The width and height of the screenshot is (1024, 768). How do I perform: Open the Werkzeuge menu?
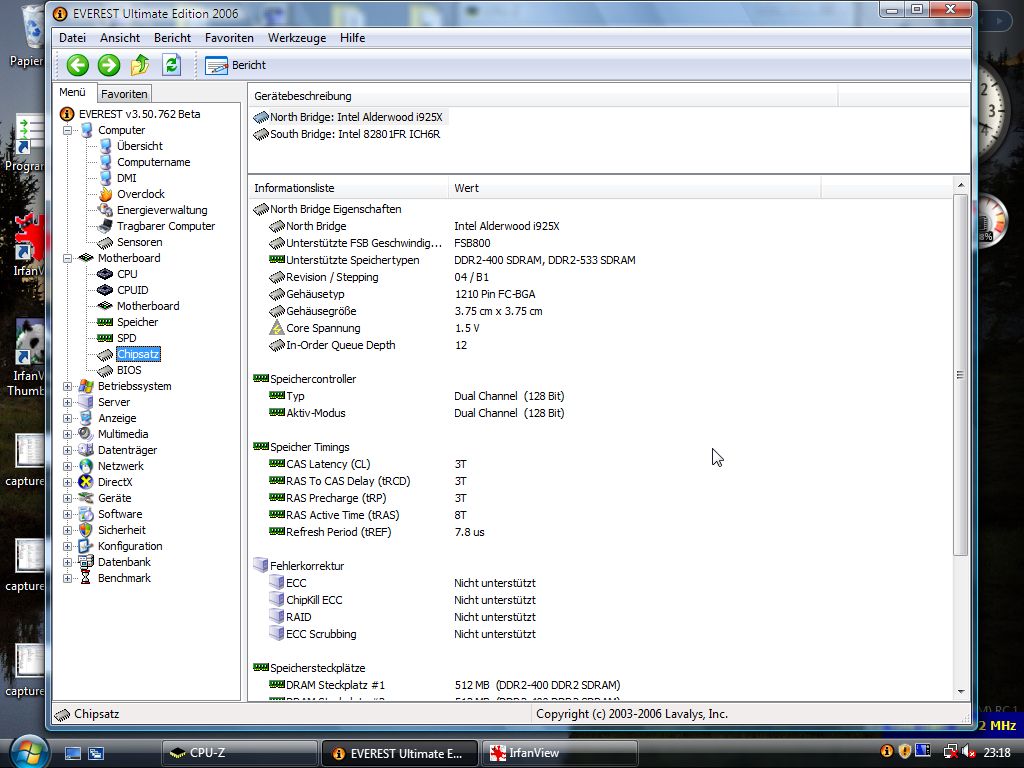[296, 38]
